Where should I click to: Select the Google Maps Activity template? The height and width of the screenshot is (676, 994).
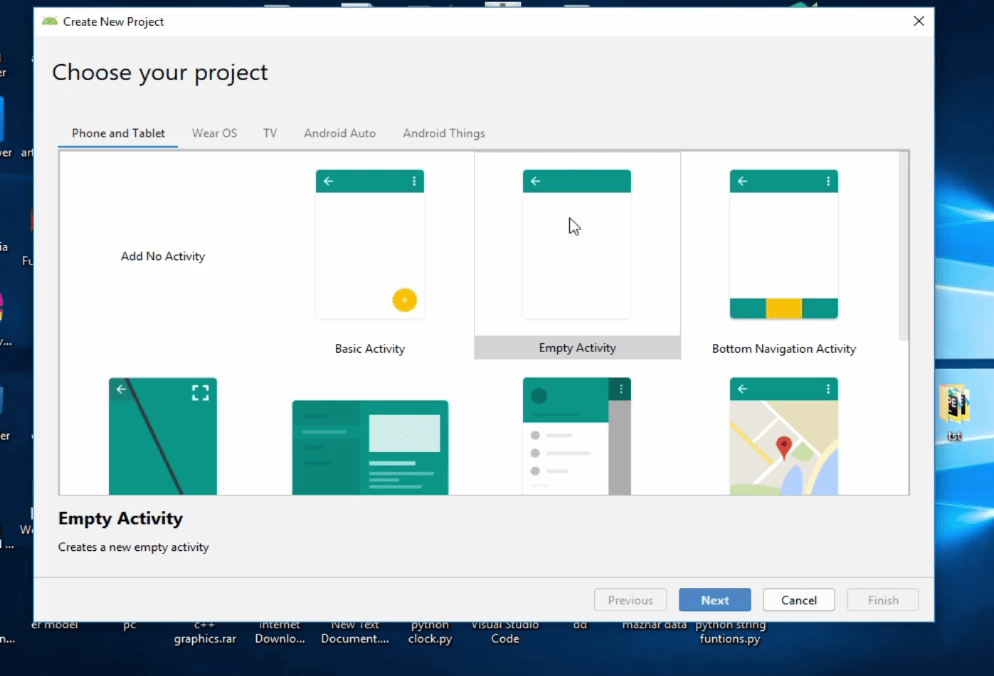click(783, 436)
